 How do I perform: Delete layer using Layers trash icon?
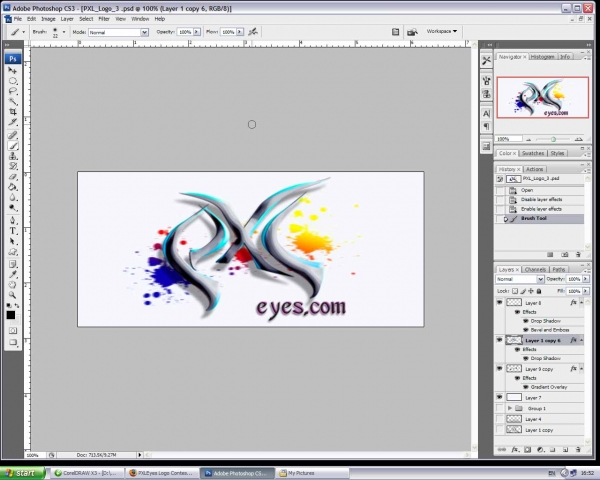578,449
